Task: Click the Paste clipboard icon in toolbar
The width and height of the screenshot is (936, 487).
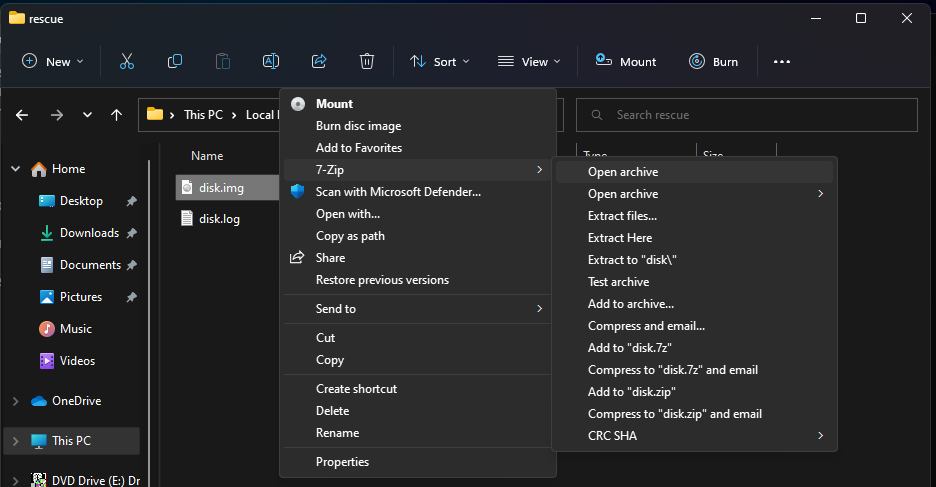Action: [x=223, y=61]
